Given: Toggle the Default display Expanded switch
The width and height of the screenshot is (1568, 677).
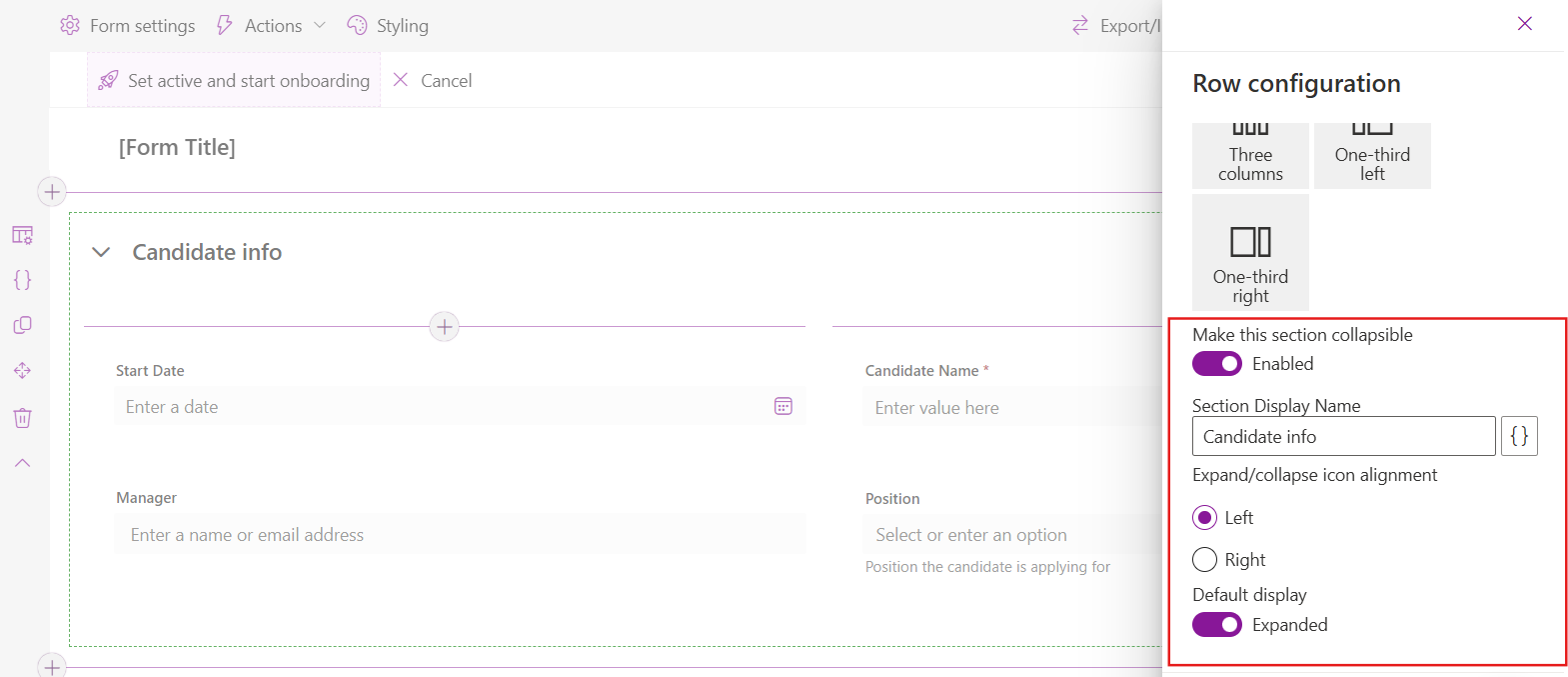Looking at the screenshot, I should pos(1216,625).
